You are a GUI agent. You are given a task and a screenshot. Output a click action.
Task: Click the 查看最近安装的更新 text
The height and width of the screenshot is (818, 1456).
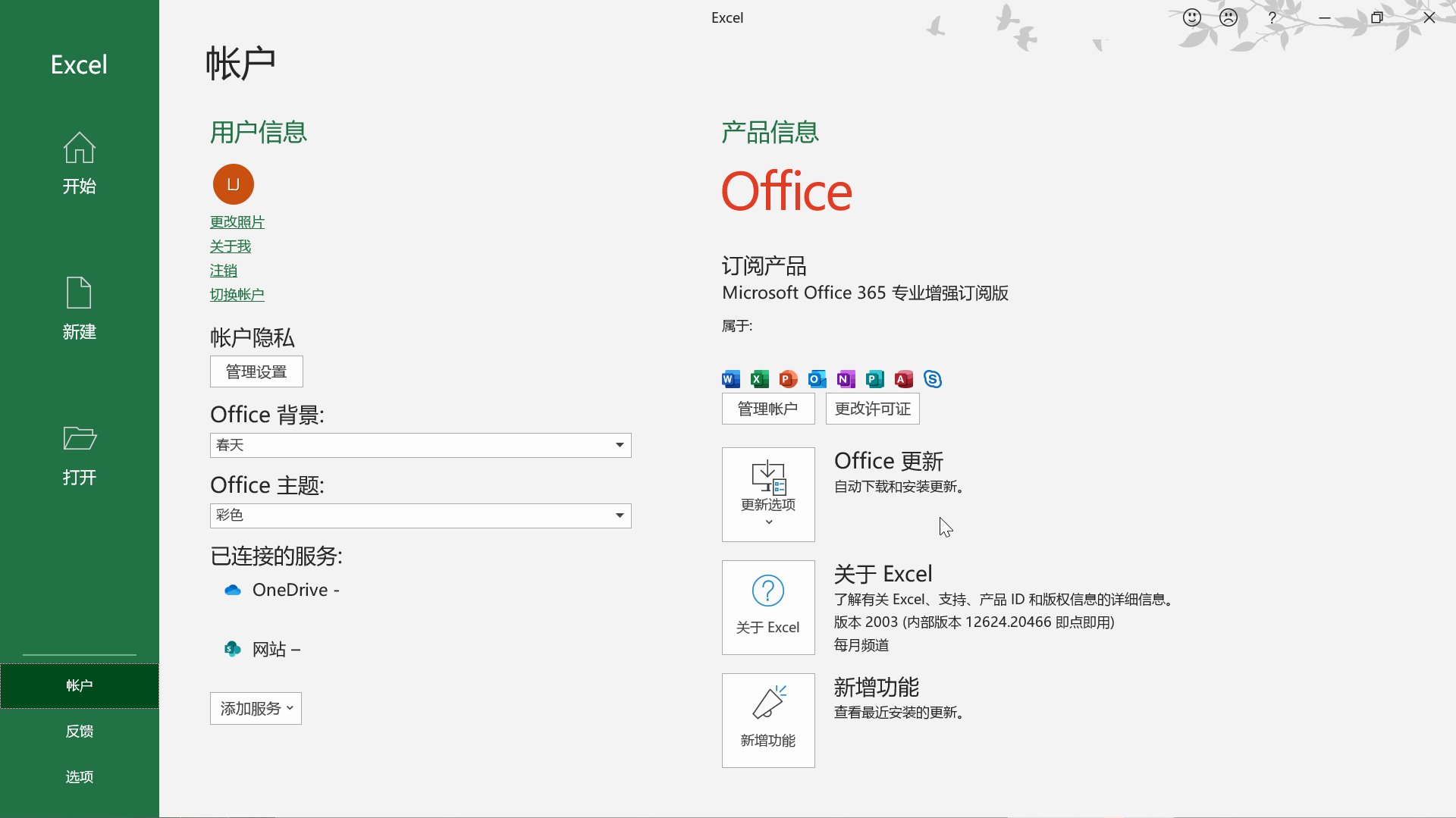pos(899,713)
